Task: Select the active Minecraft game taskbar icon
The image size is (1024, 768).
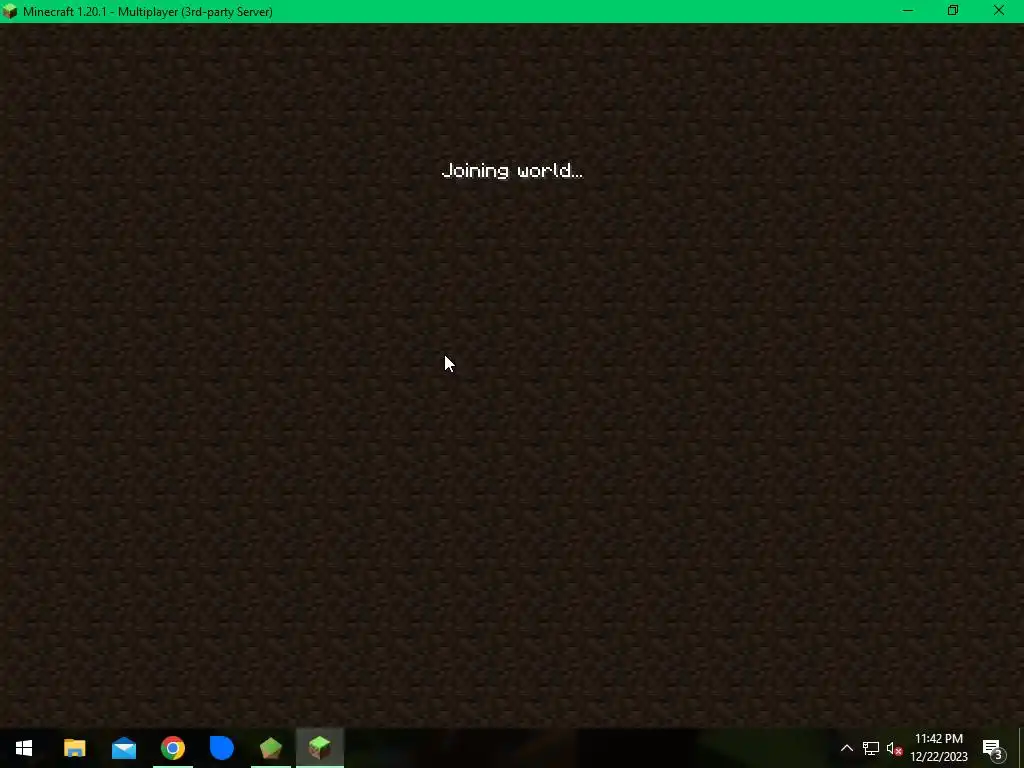Action: (x=320, y=748)
